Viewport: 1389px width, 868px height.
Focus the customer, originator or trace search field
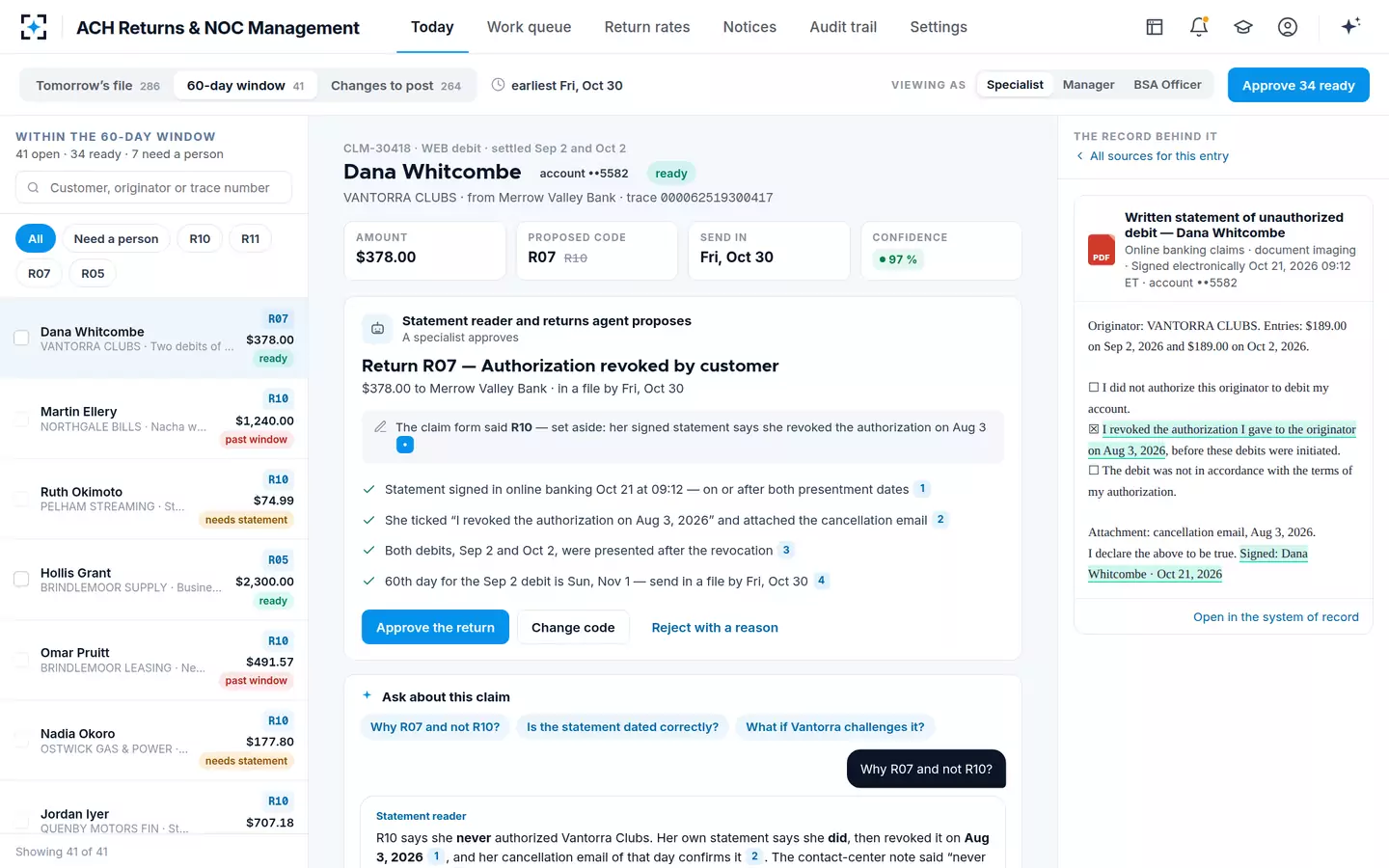click(x=153, y=187)
